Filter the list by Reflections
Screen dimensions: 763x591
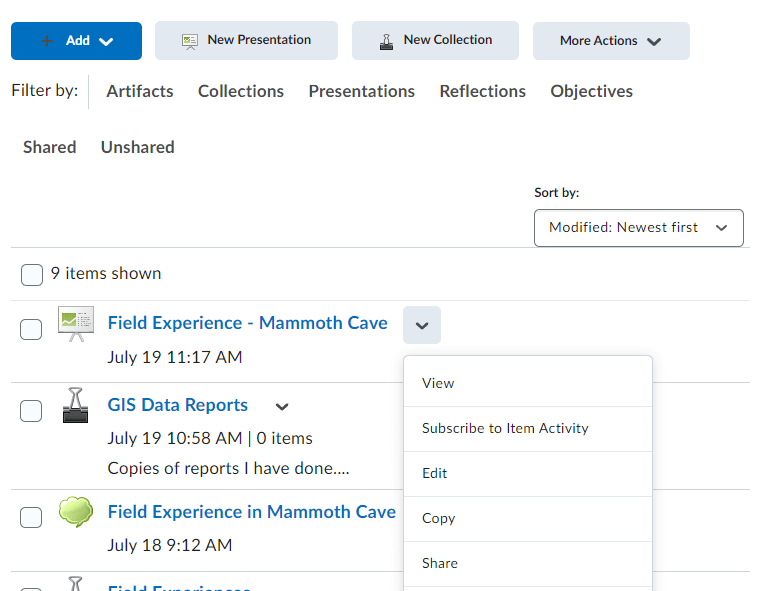pos(482,91)
